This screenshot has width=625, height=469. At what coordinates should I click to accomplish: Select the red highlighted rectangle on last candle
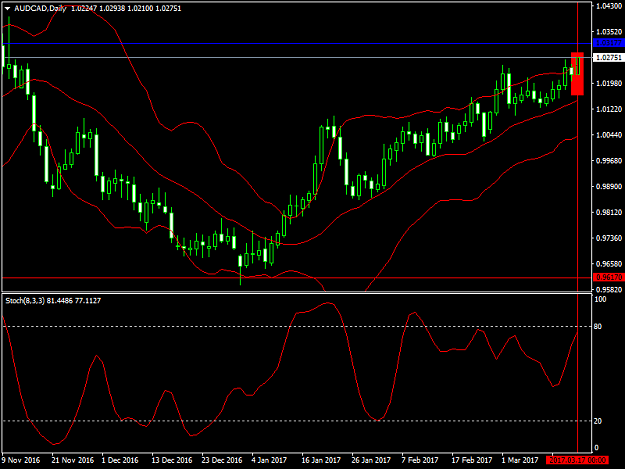[577, 74]
